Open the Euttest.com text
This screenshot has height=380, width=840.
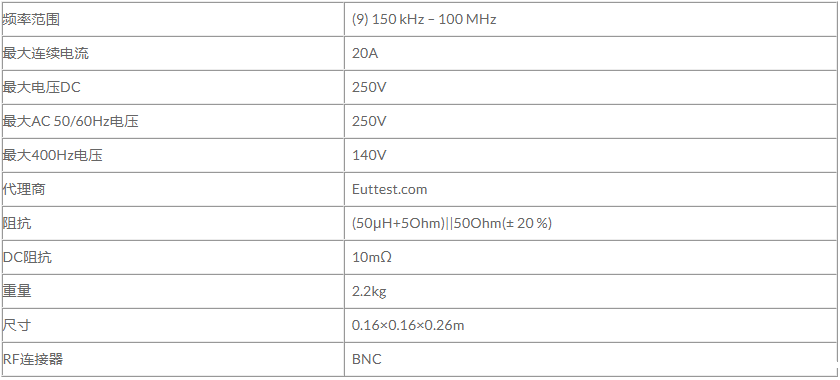[x=389, y=189]
